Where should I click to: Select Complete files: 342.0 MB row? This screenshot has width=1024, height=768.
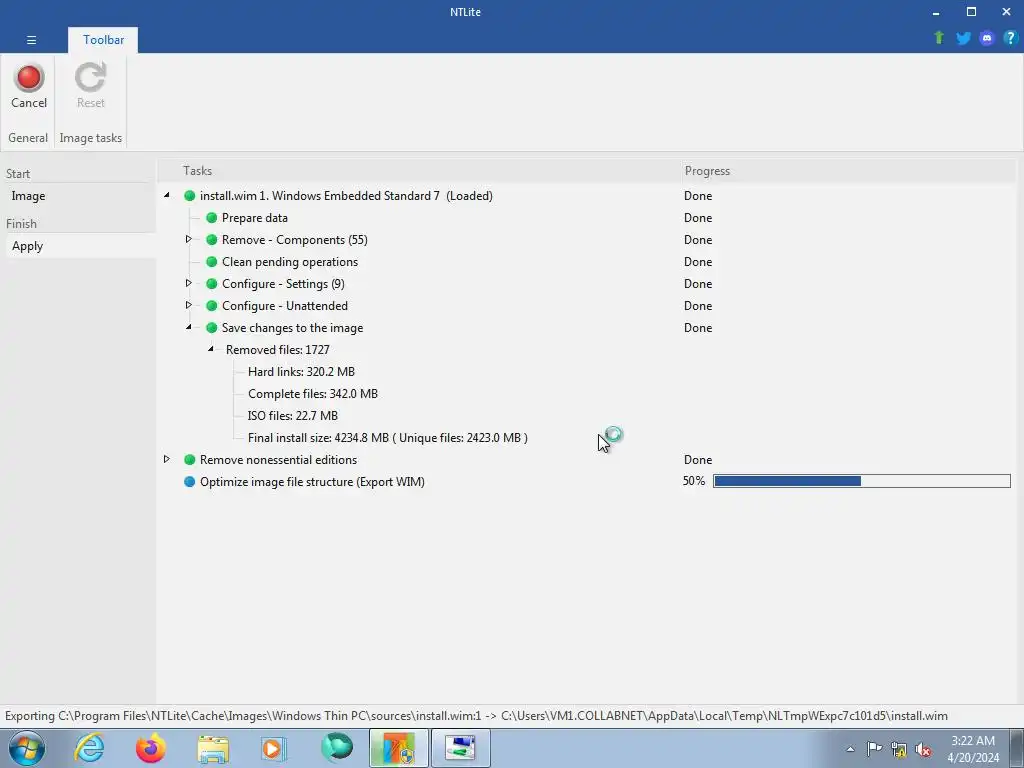(313, 394)
